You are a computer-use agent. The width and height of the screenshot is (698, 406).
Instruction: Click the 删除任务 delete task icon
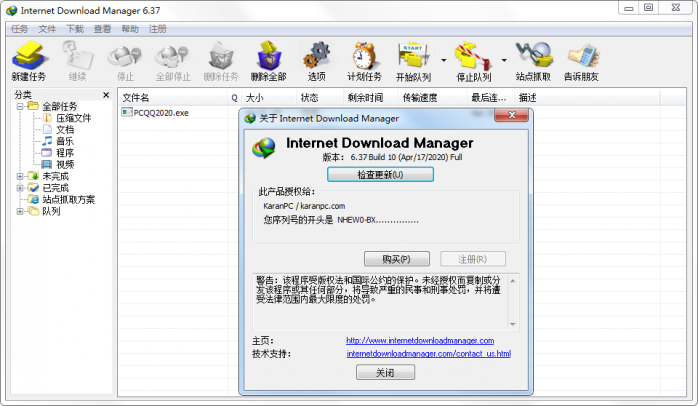tap(221, 61)
